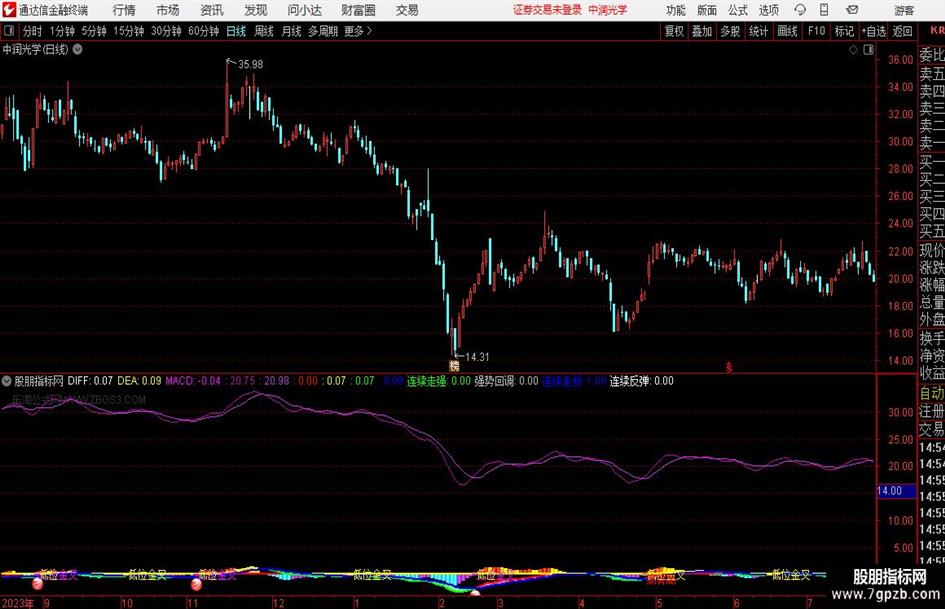The width and height of the screenshot is (945, 609).
Task: Click the 中润光学 stock name in title bar
Action: pos(608,10)
